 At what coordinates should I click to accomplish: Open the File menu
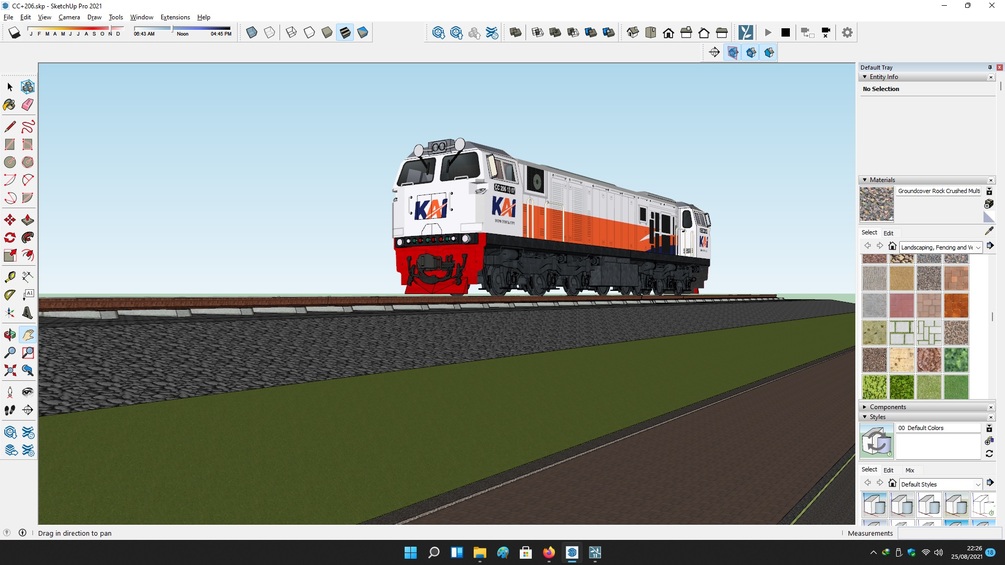8,17
